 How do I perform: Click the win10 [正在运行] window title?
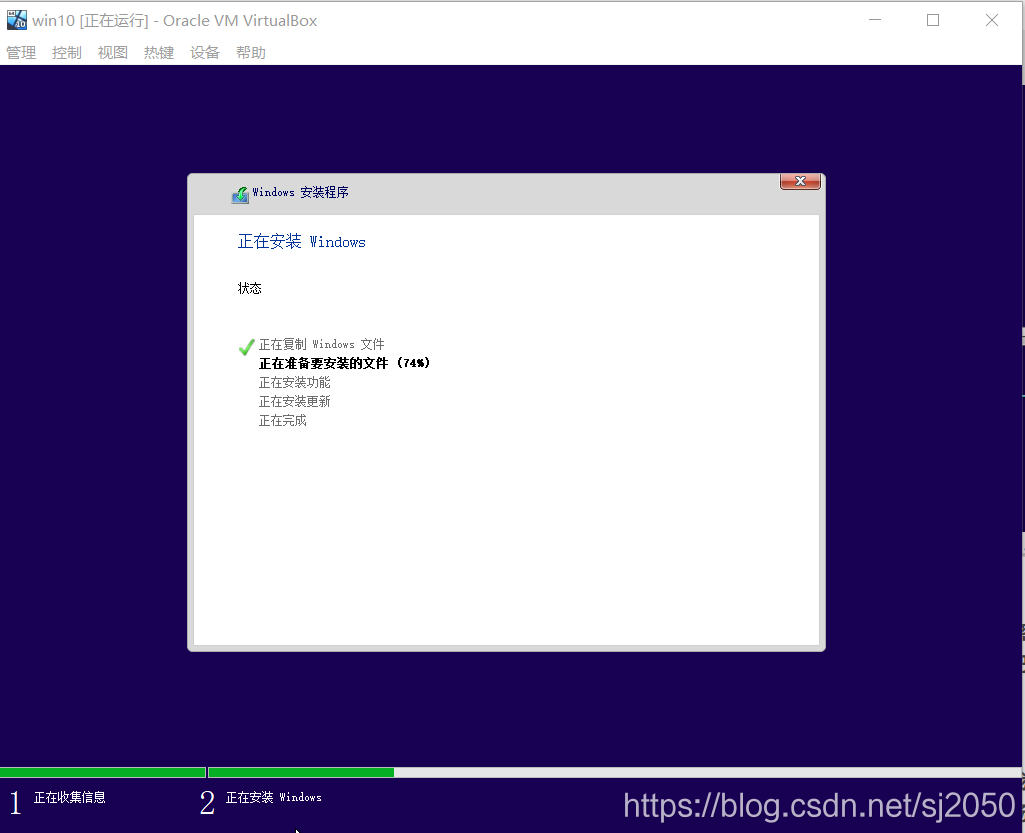pos(175,21)
